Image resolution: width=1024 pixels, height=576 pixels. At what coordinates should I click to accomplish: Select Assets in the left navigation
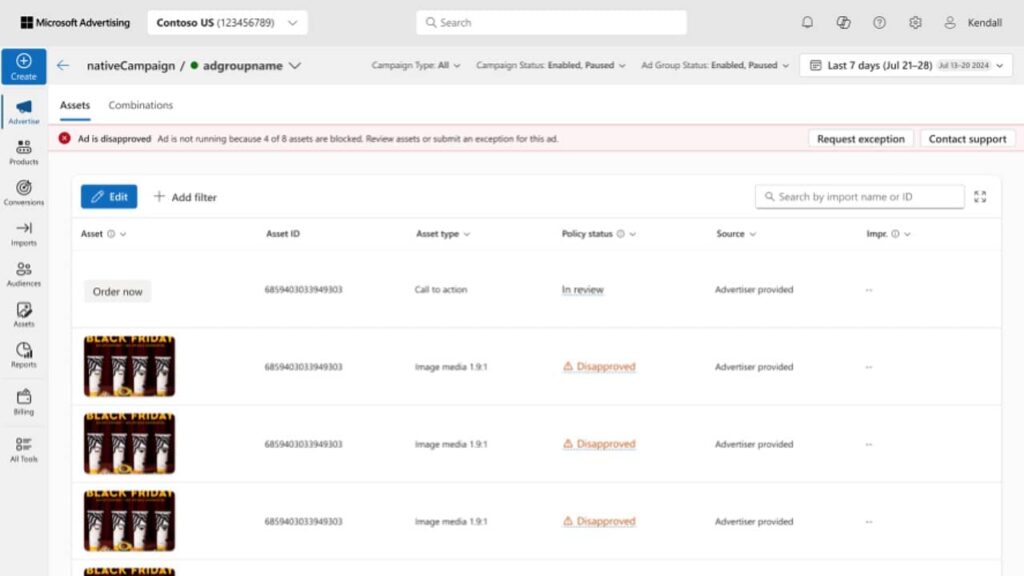[x=23, y=313]
